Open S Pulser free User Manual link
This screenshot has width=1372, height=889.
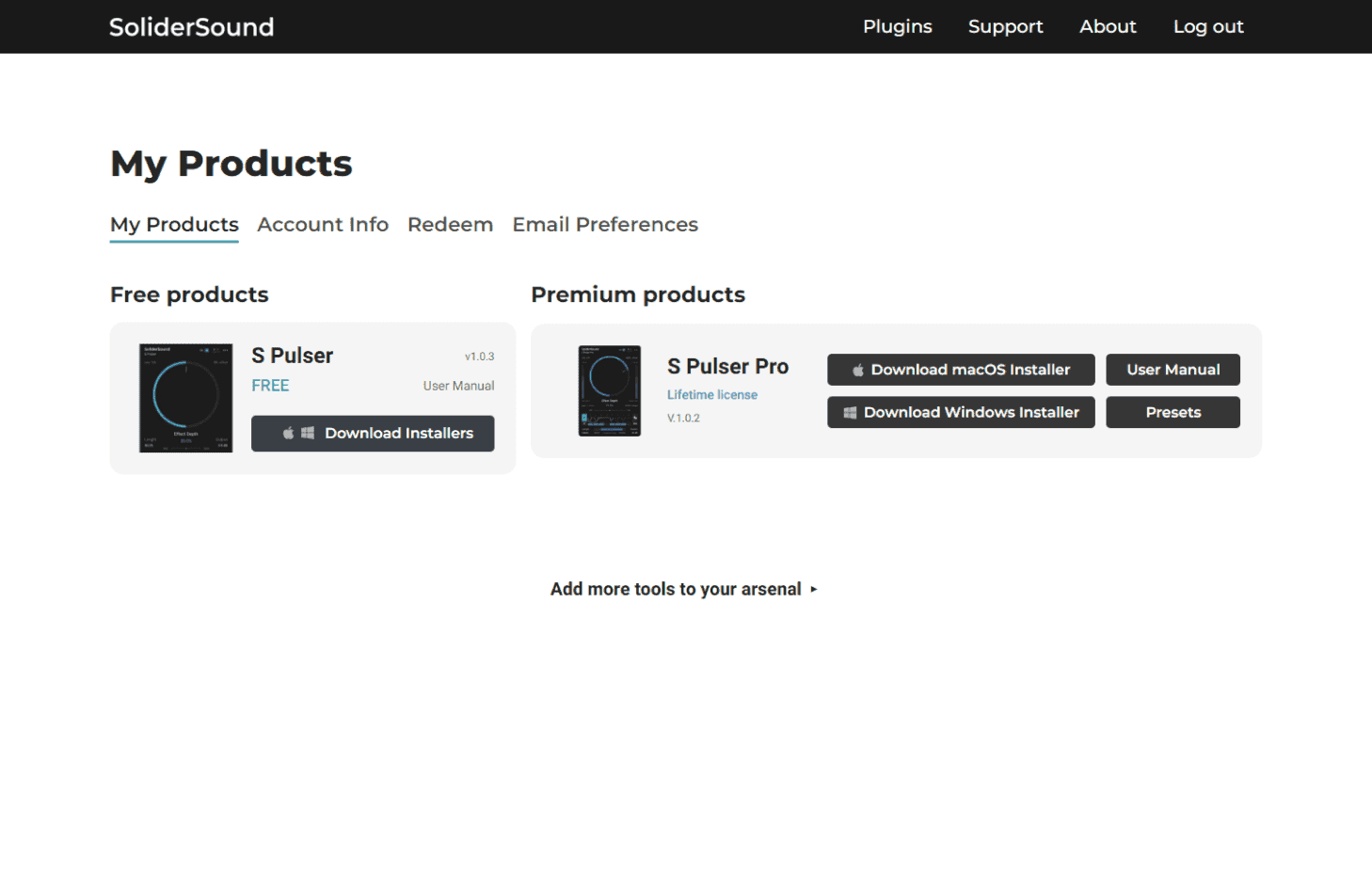pos(458,386)
